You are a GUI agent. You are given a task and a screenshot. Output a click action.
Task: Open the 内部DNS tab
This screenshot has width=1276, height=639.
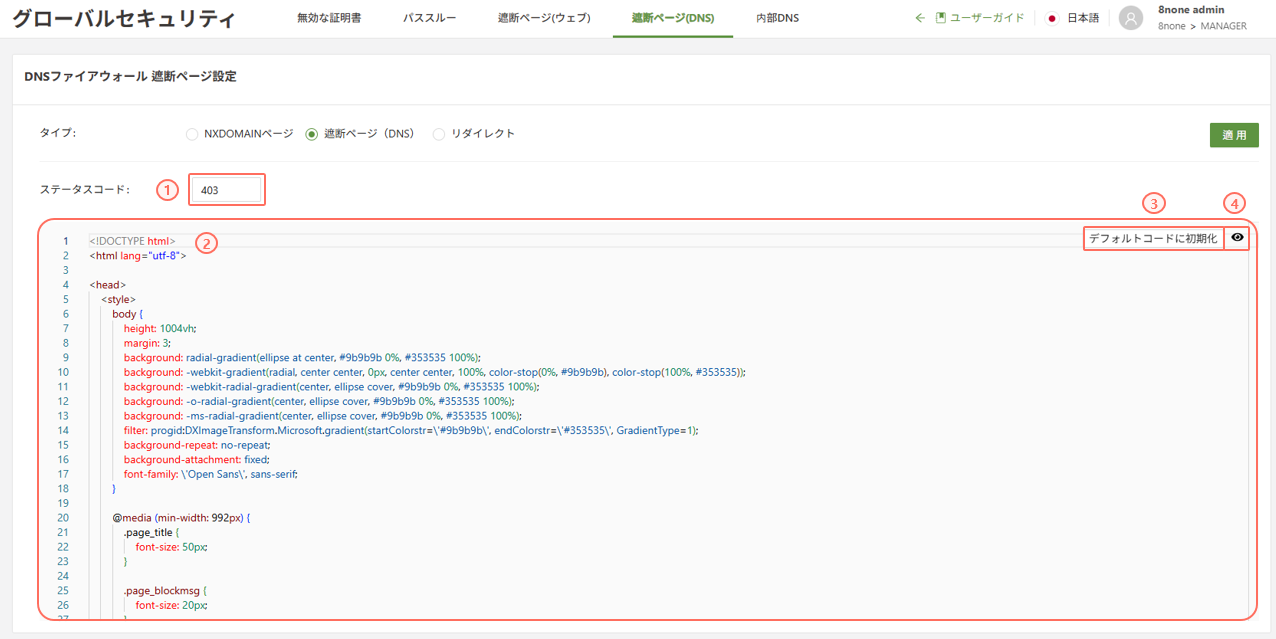777,18
